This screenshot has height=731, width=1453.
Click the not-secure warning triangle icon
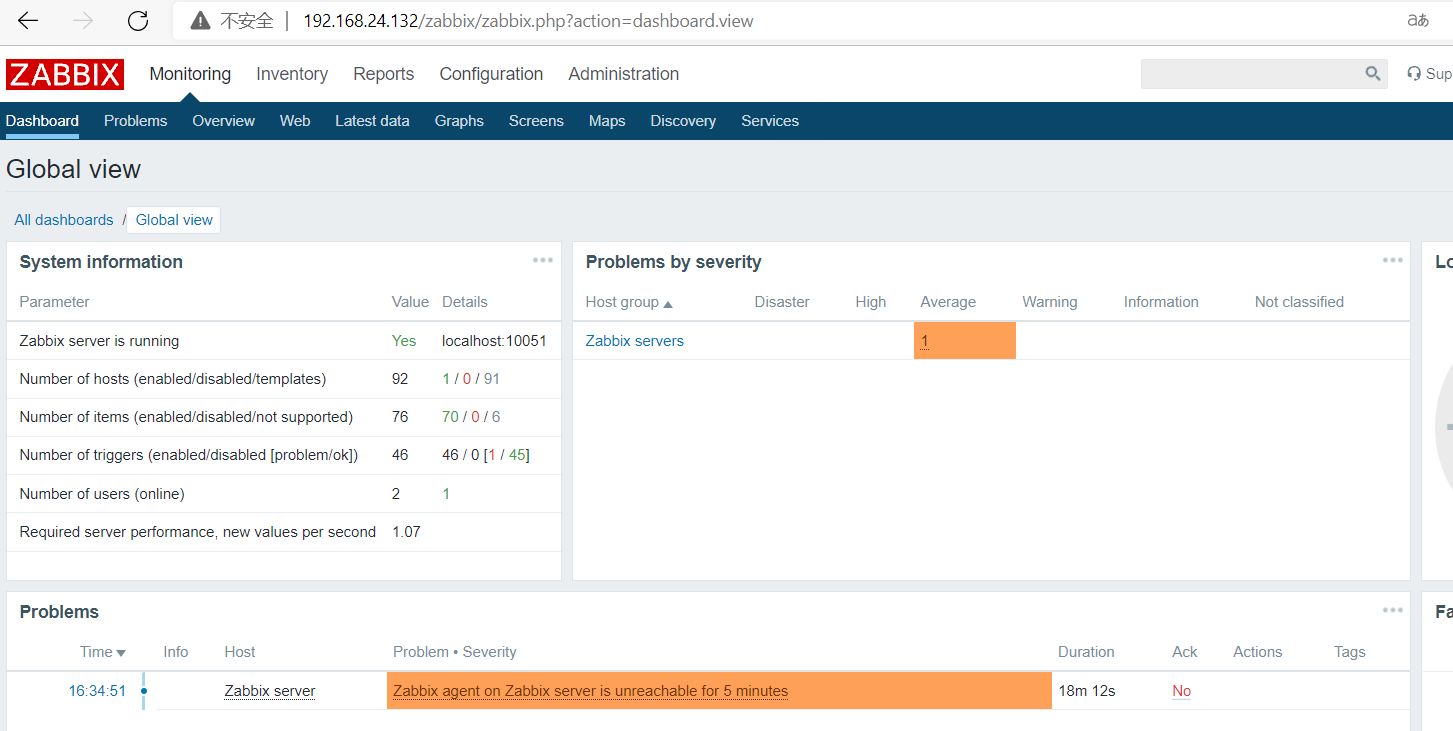pos(200,21)
